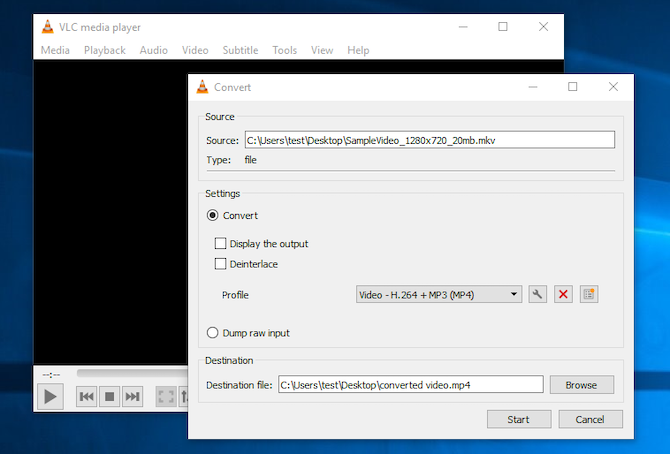The image size is (670, 454).
Task: Click the Source path field
Action: click(429, 140)
